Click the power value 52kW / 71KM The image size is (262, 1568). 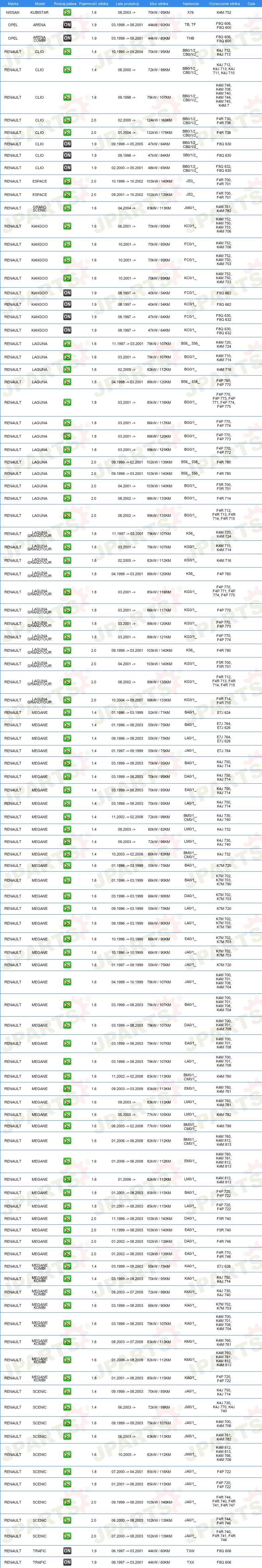(x=159, y=712)
